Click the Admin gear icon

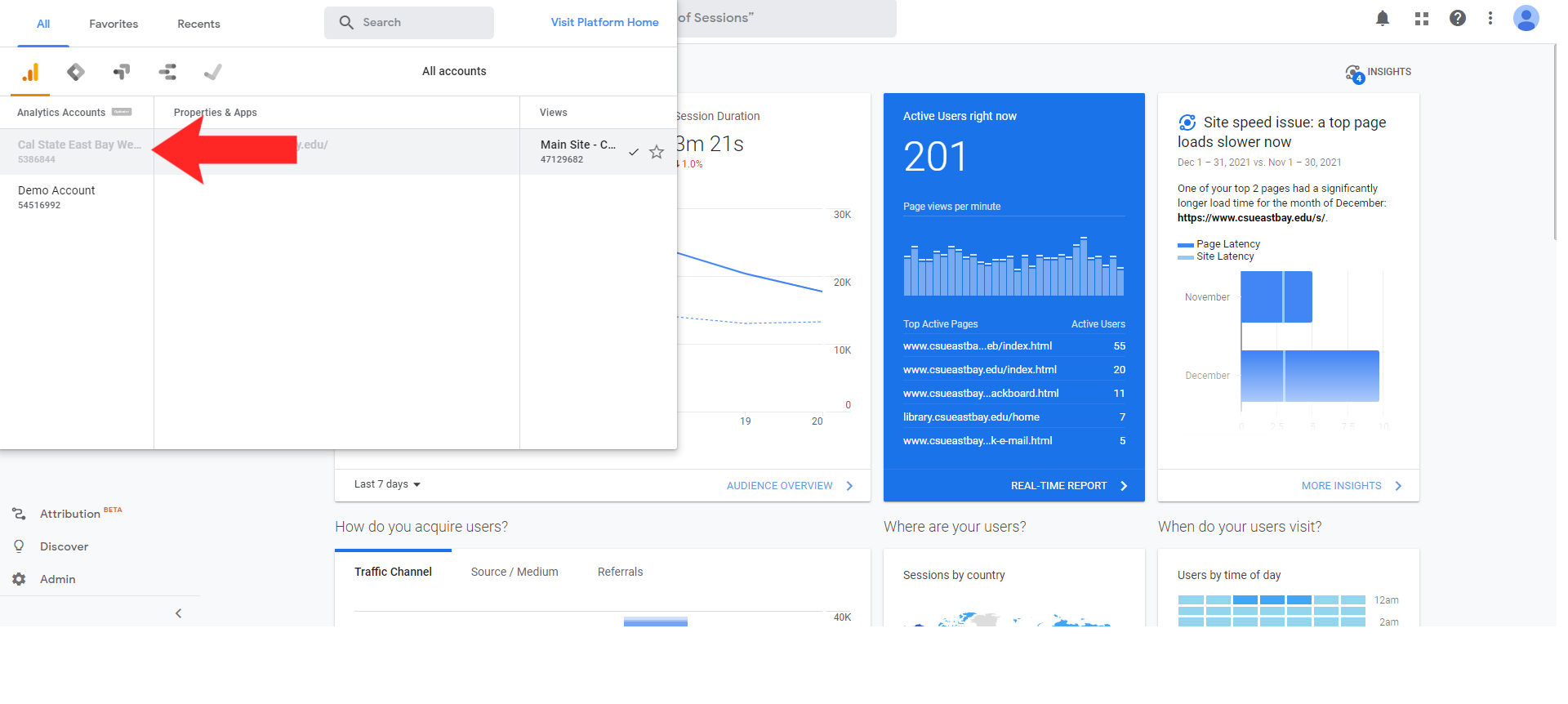(x=19, y=579)
